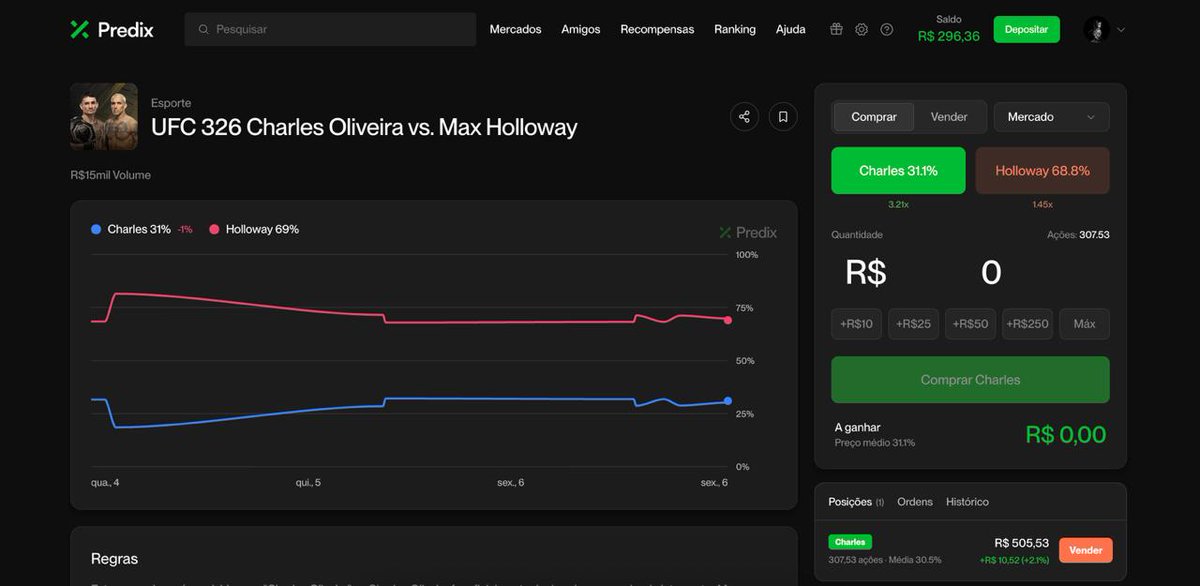Add +R$250 to quantity
Screen dimensions: 1200x586
coord(1028,324)
